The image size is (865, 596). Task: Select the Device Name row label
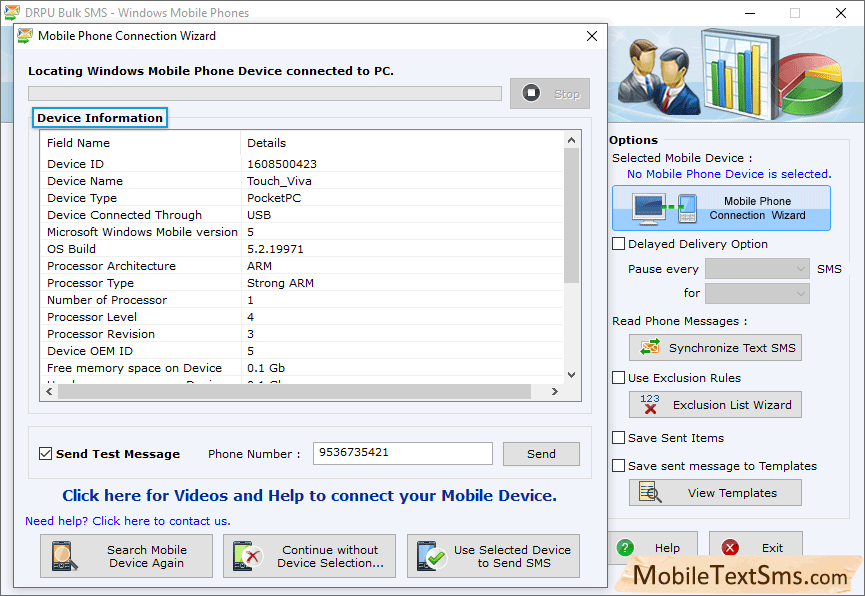point(85,181)
